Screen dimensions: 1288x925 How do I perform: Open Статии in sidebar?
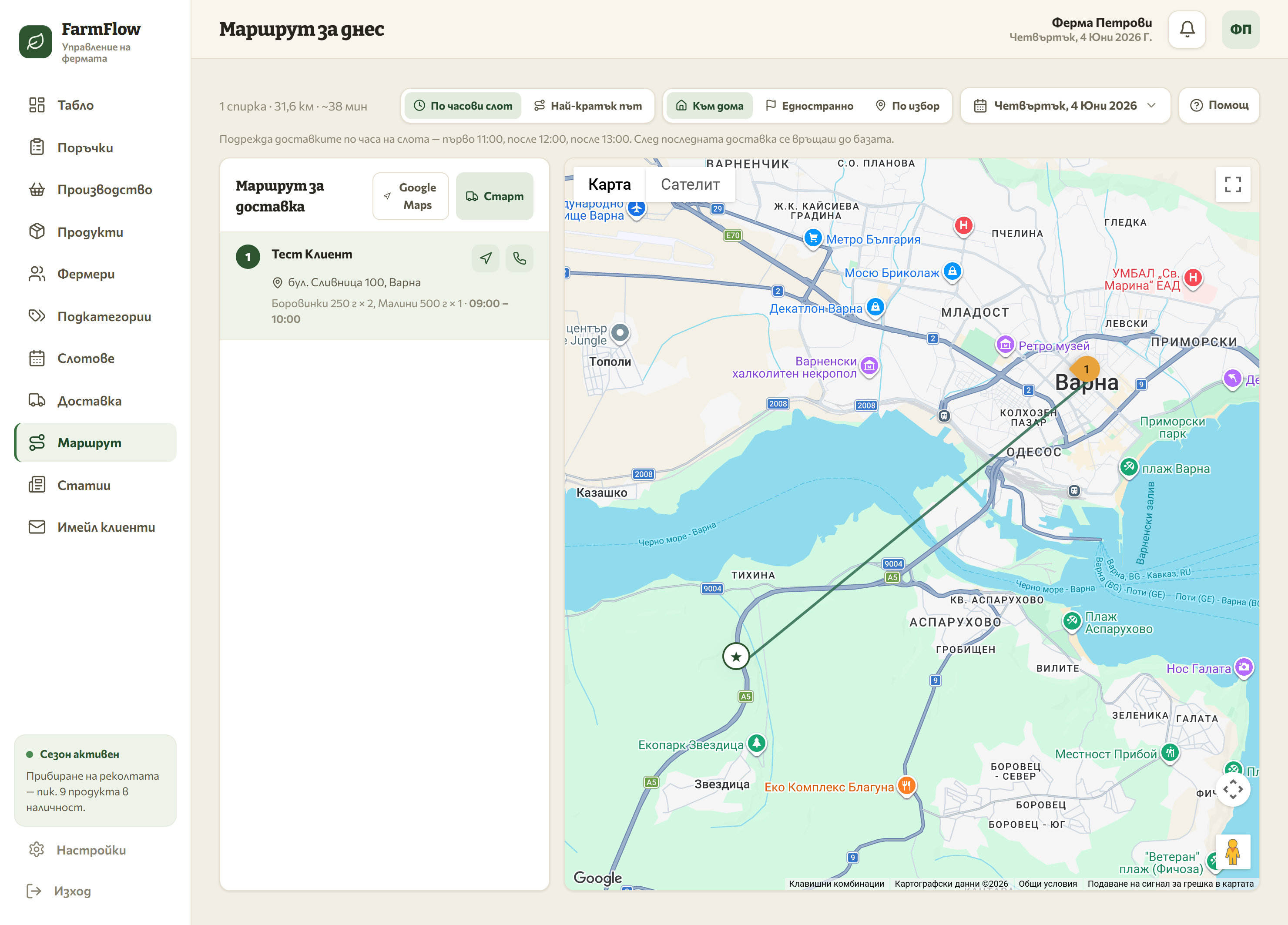pos(95,485)
